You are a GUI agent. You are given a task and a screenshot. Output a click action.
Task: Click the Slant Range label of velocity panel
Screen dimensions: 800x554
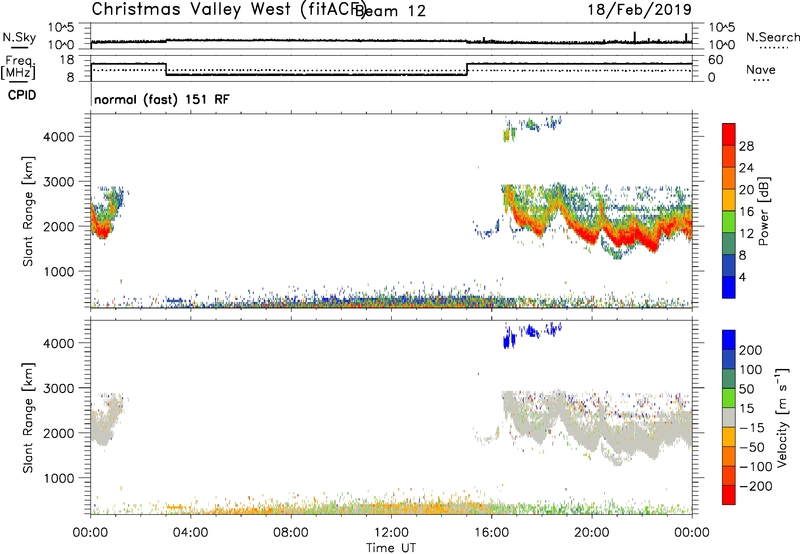pyautogui.click(x=28, y=418)
